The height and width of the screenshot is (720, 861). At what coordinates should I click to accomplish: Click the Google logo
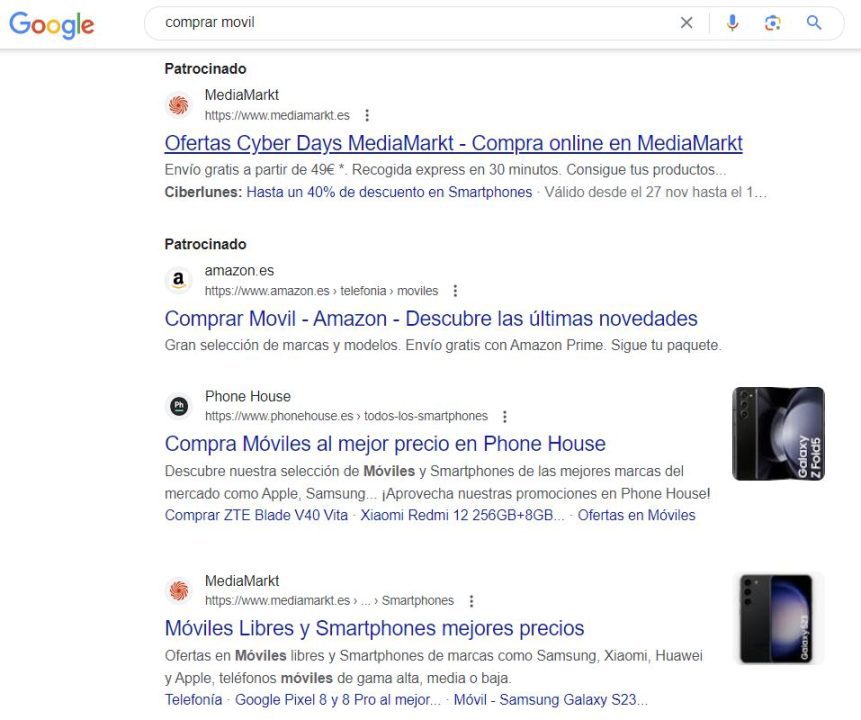click(x=52, y=25)
